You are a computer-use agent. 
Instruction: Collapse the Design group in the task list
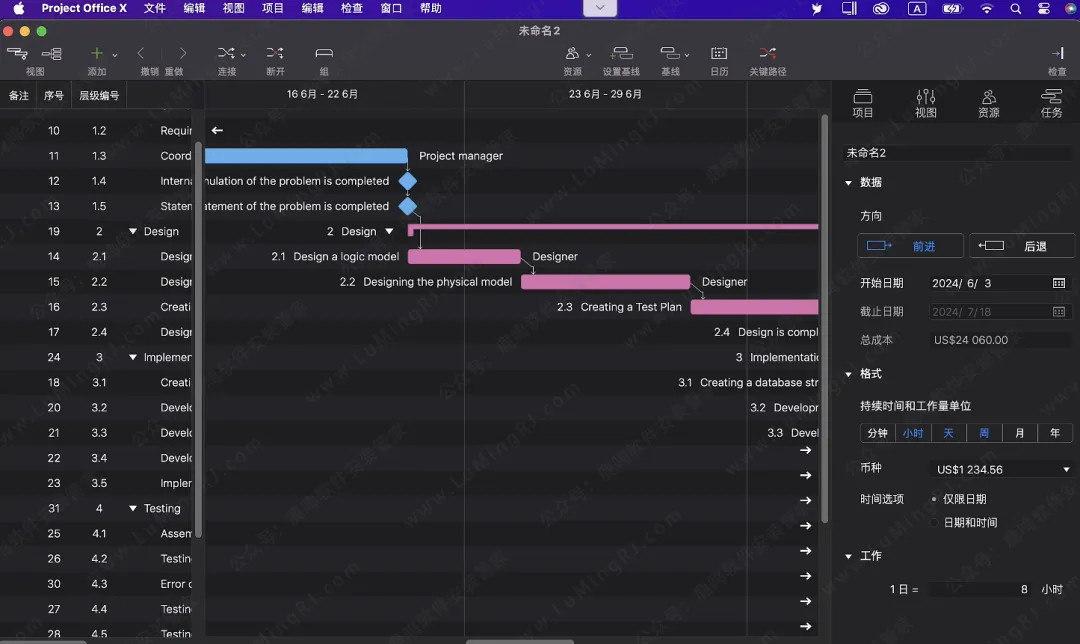pyautogui.click(x=133, y=232)
